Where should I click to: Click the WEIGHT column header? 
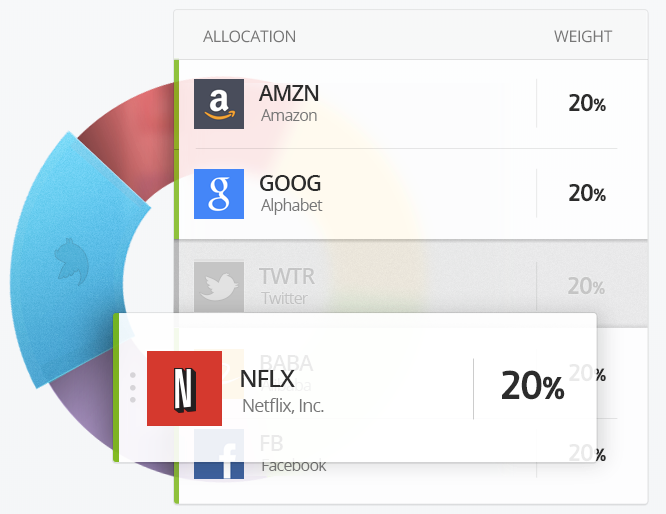click(583, 37)
